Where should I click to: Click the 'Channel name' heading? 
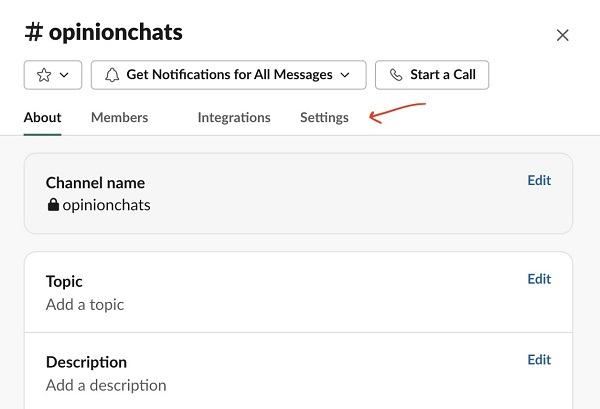95,183
